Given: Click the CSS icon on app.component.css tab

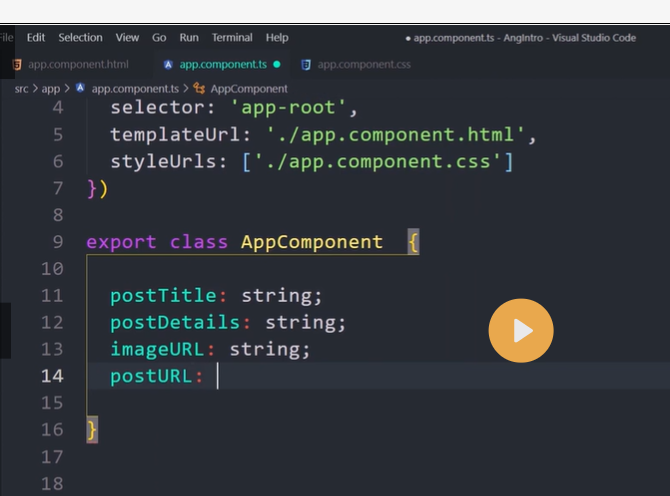Looking at the screenshot, I should [x=305, y=64].
